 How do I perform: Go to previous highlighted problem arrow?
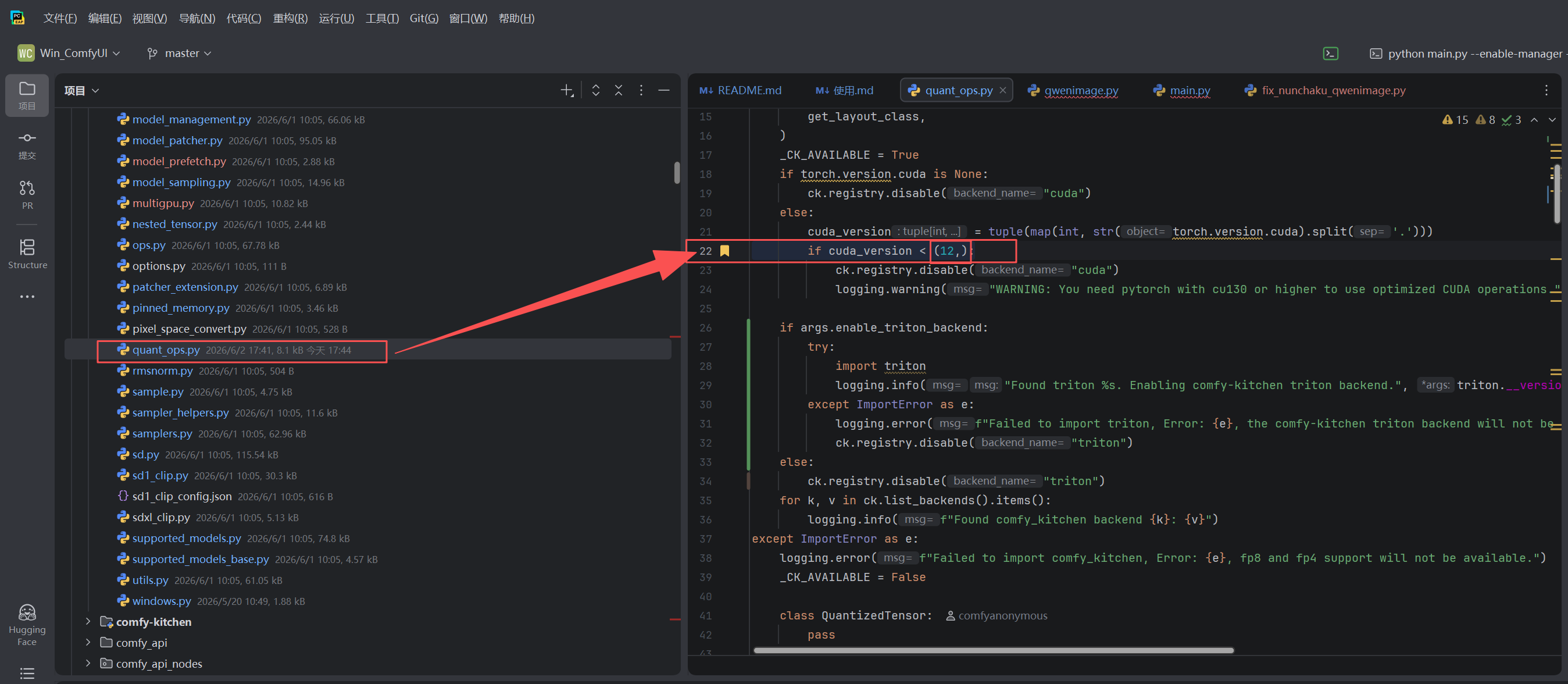[1534, 120]
